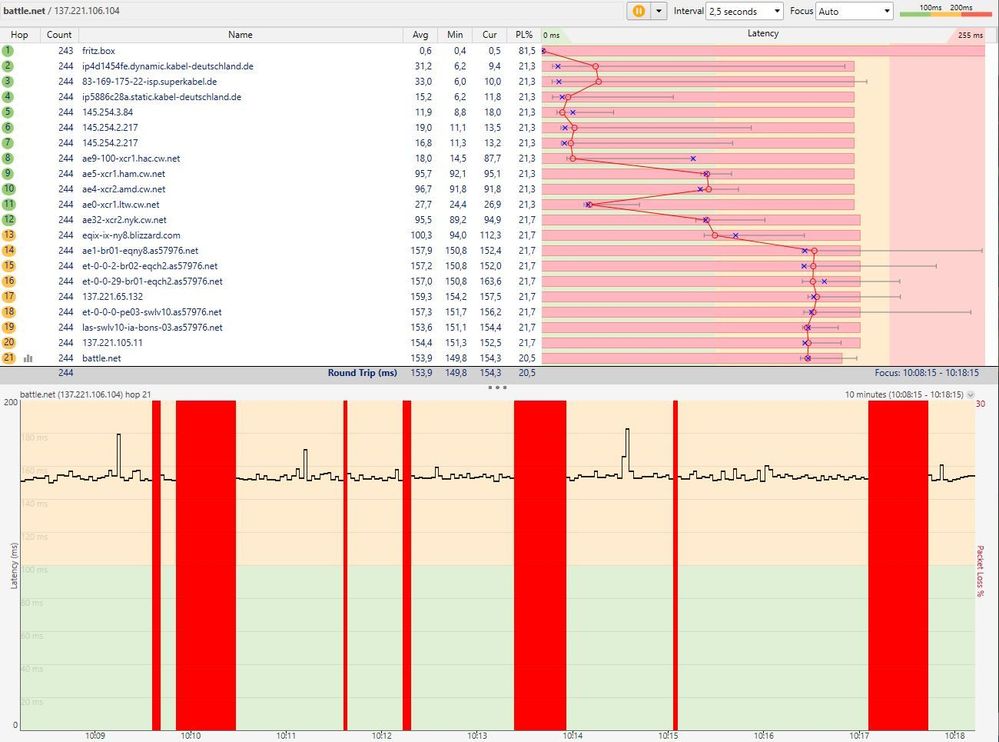Select hop 11 green circle icon
999x742 pixels.
pos(8,204)
